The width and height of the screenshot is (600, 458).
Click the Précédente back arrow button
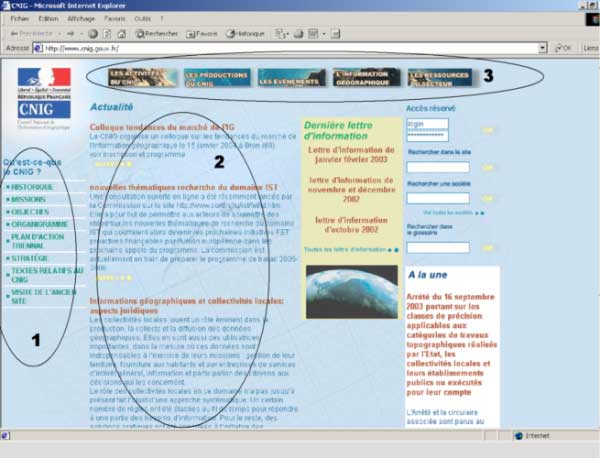[x=31, y=34]
